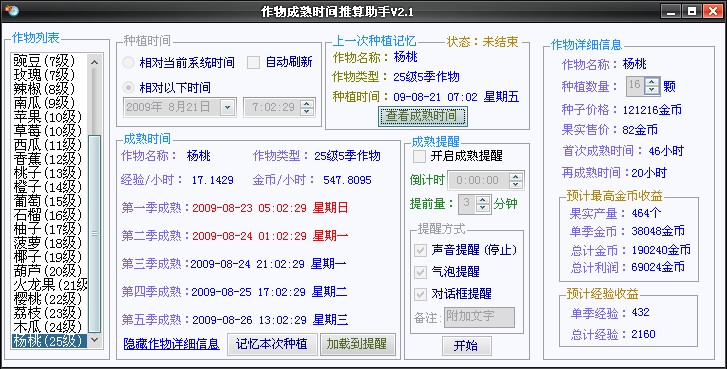The width and height of the screenshot is (727, 369).
Task: Enable the 自动刷新 checkbox
Action: pyautogui.click(x=253, y=62)
